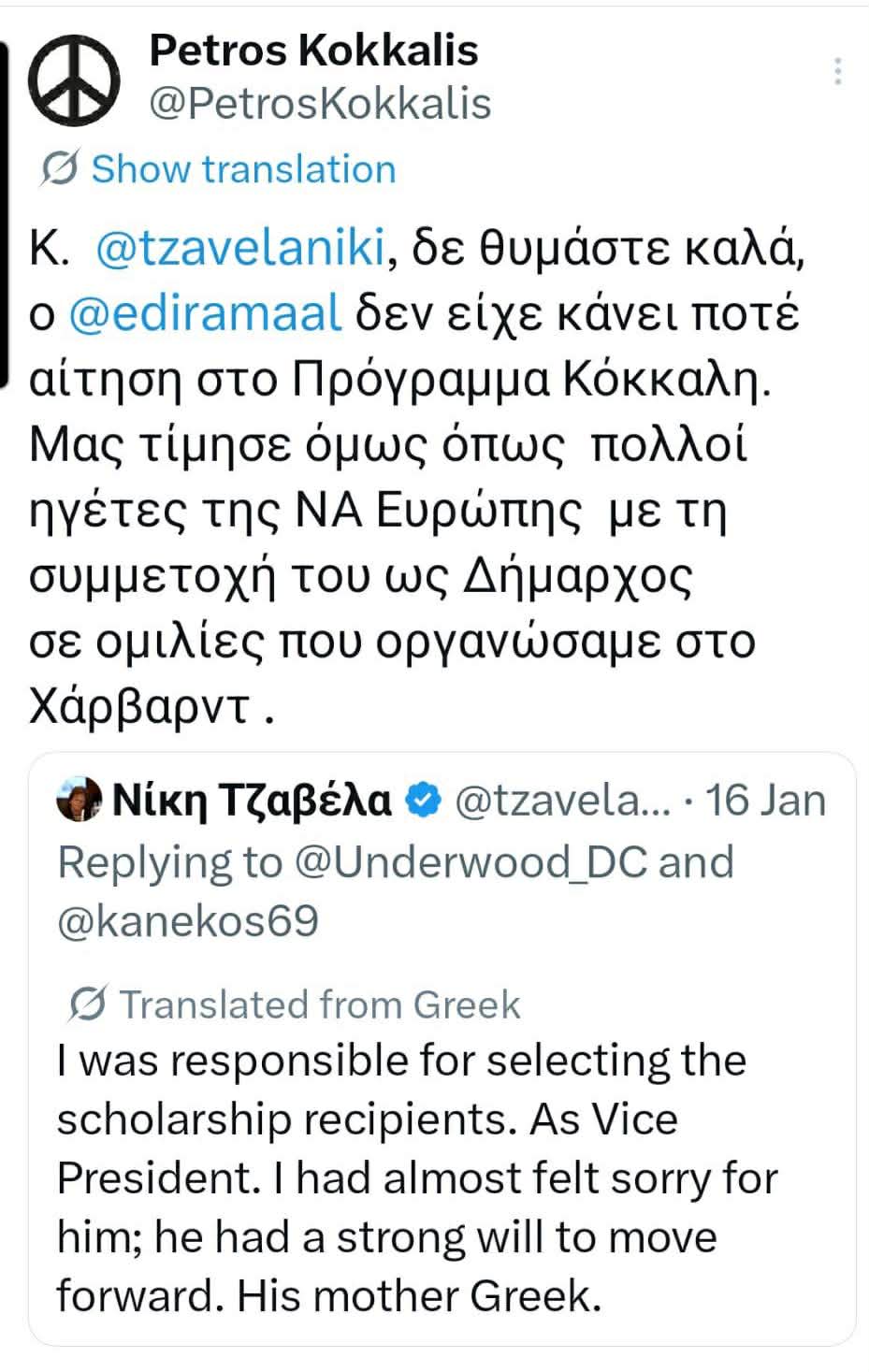Open the 16 Jan timestamp
Image resolution: width=869 pixels, height=1372 pixels.
(x=765, y=801)
